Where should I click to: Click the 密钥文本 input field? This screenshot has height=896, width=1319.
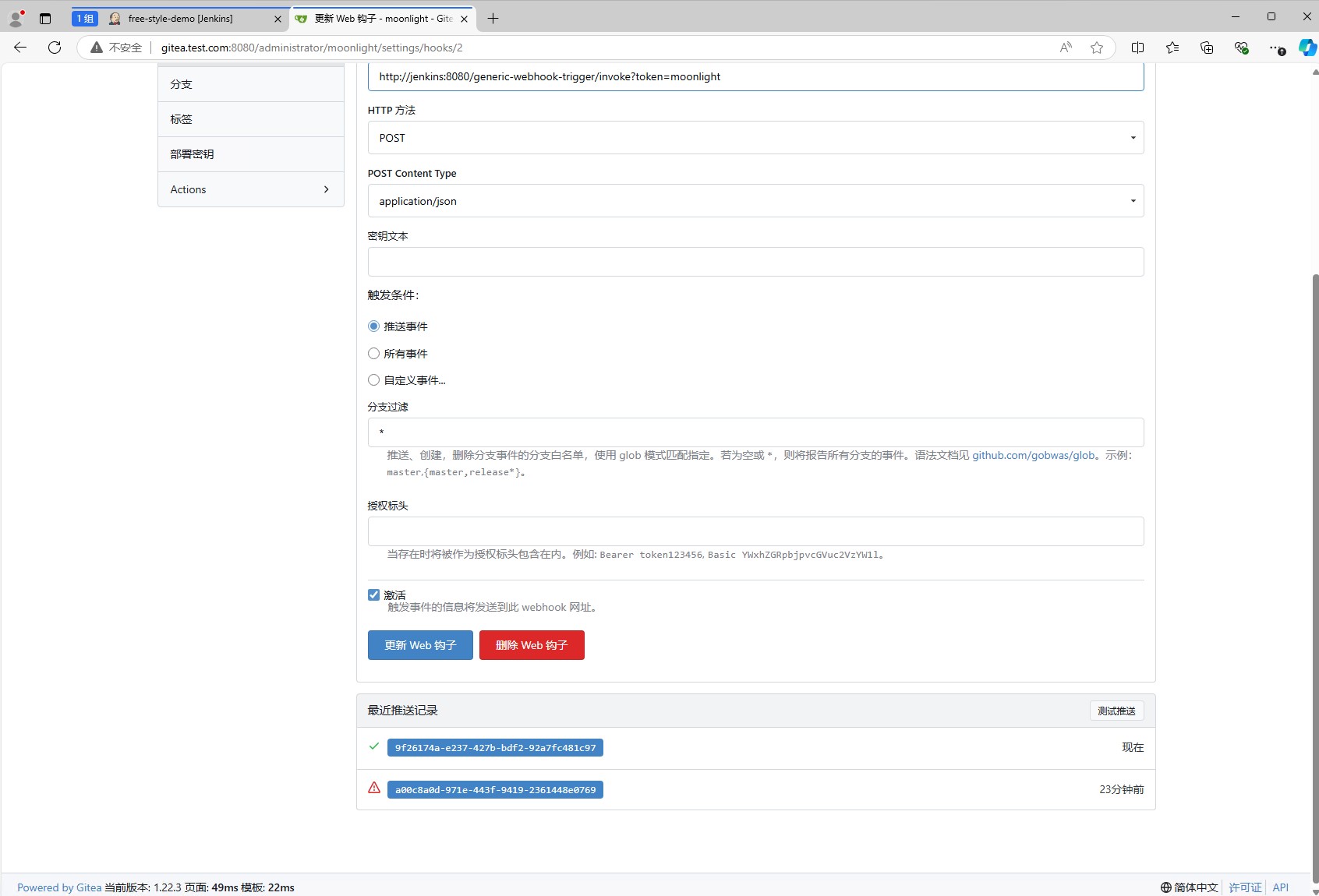pyautogui.click(x=755, y=262)
